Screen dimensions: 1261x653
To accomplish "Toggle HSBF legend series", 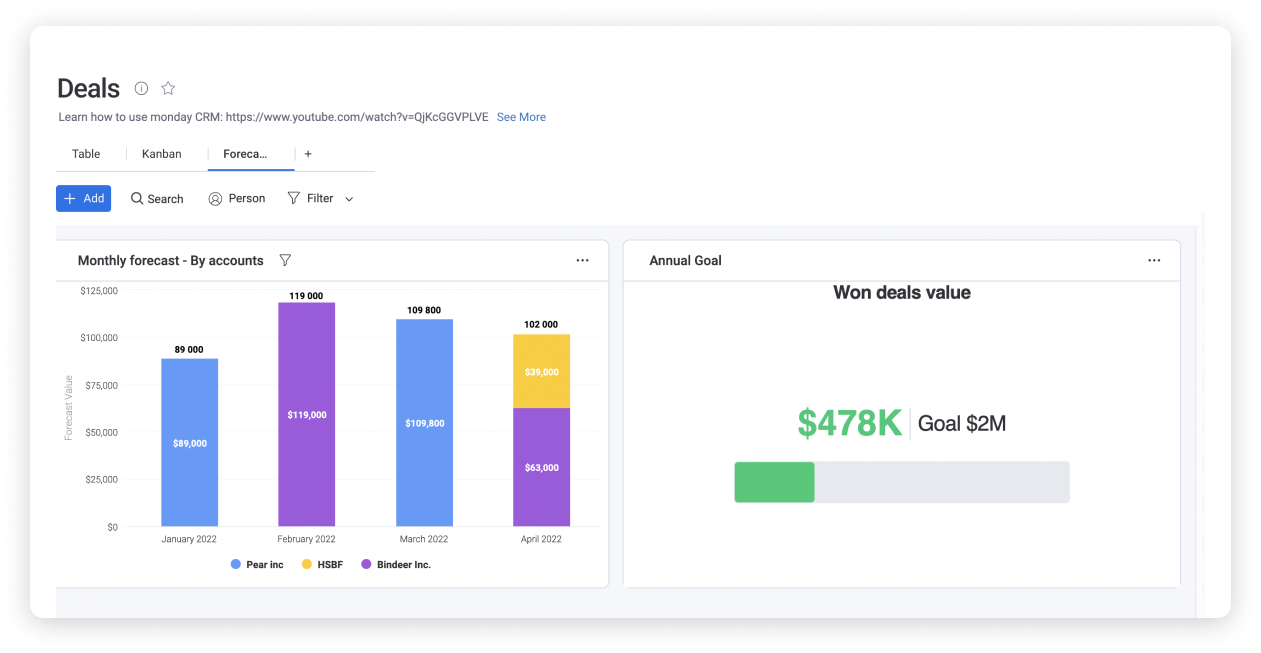I will (322, 565).
